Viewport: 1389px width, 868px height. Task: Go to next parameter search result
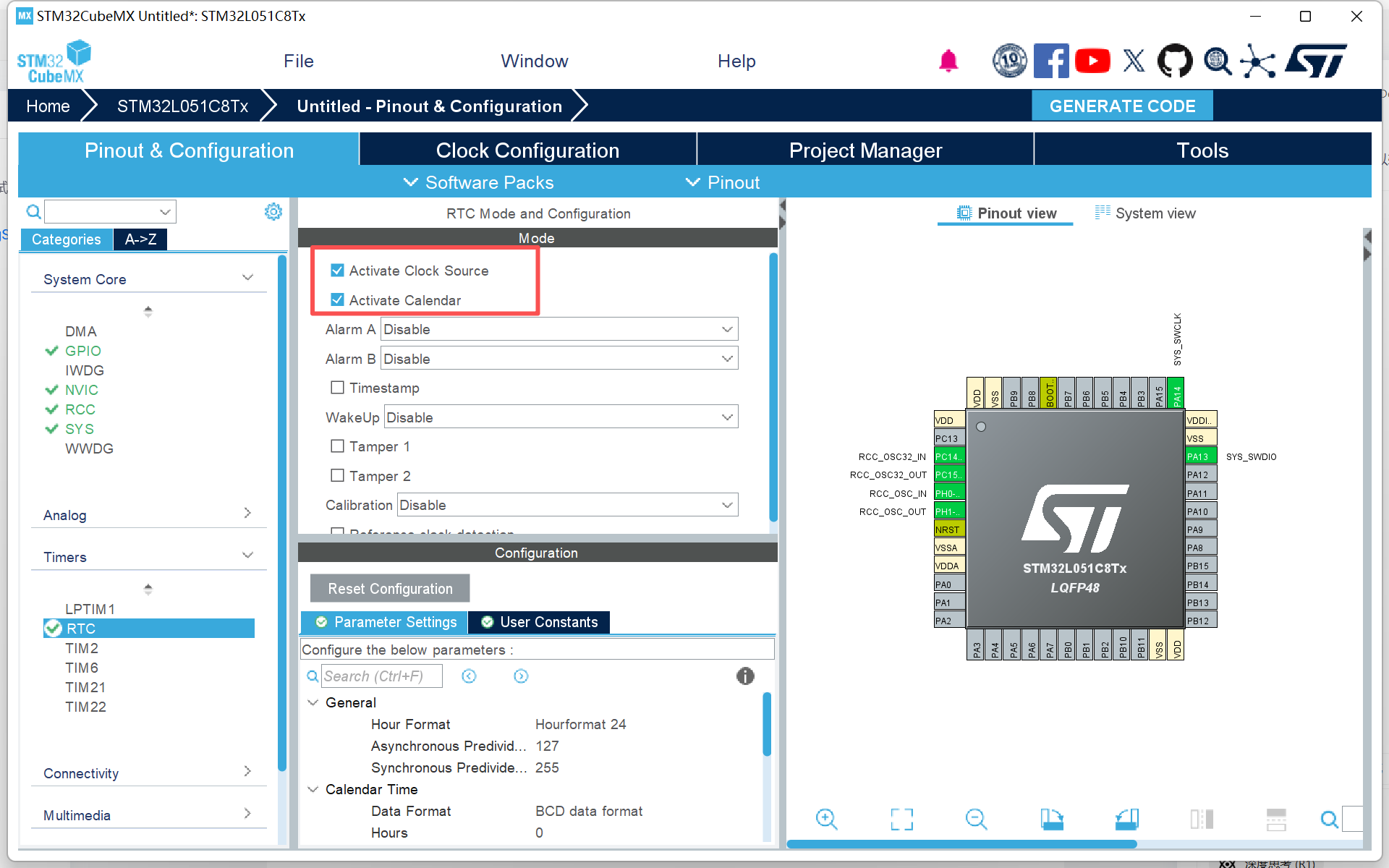(x=521, y=676)
